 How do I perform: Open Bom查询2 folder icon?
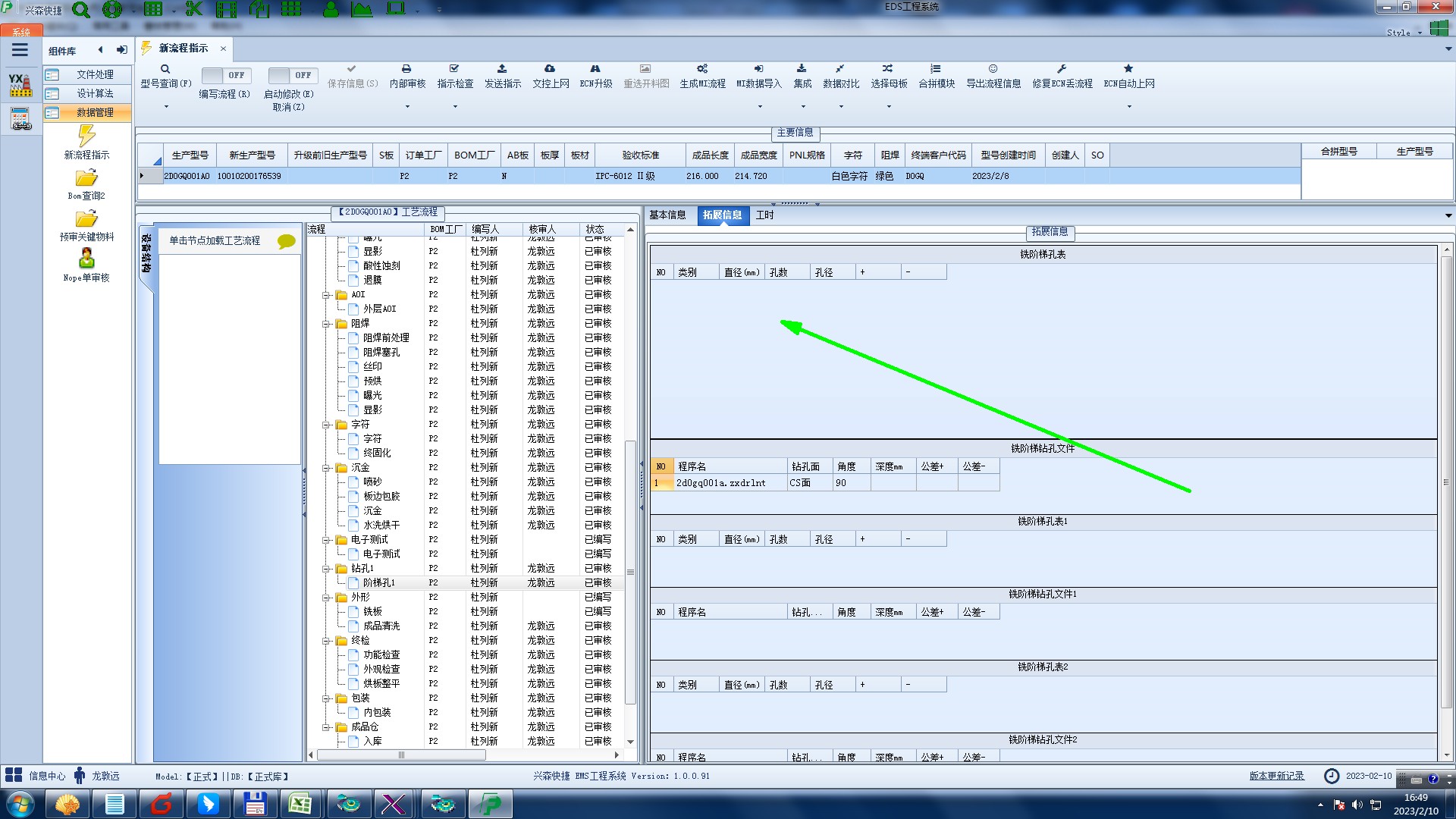click(86, 178)
